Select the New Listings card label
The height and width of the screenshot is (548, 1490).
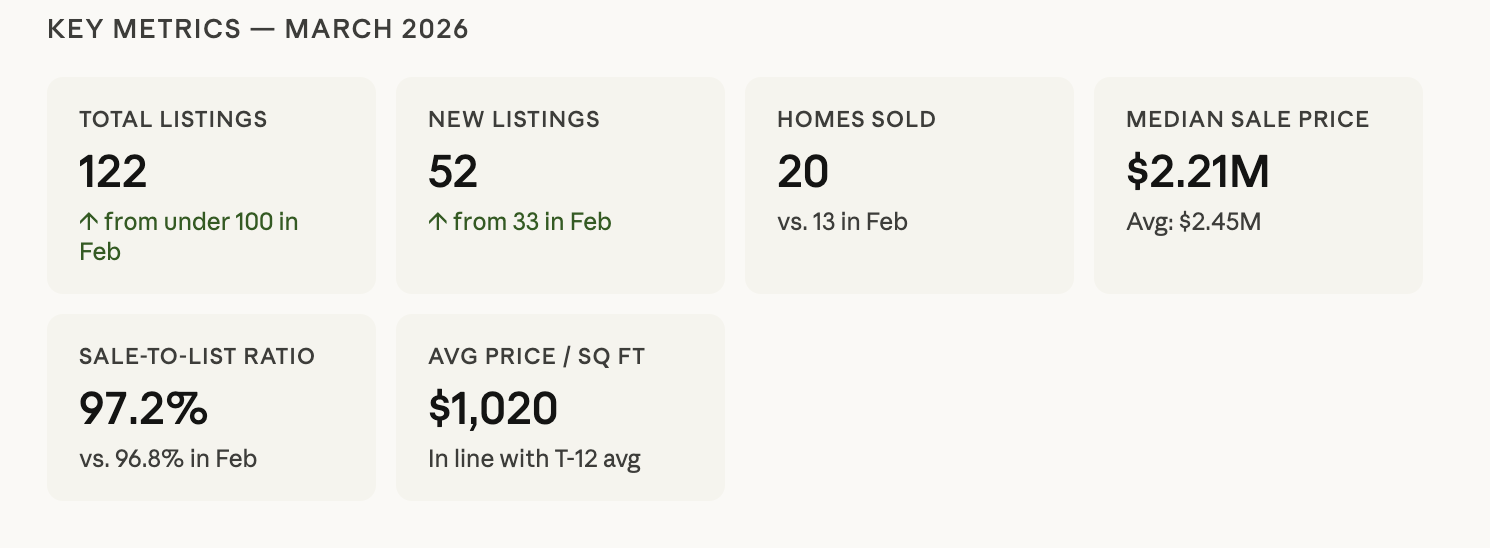pos(514,120)
